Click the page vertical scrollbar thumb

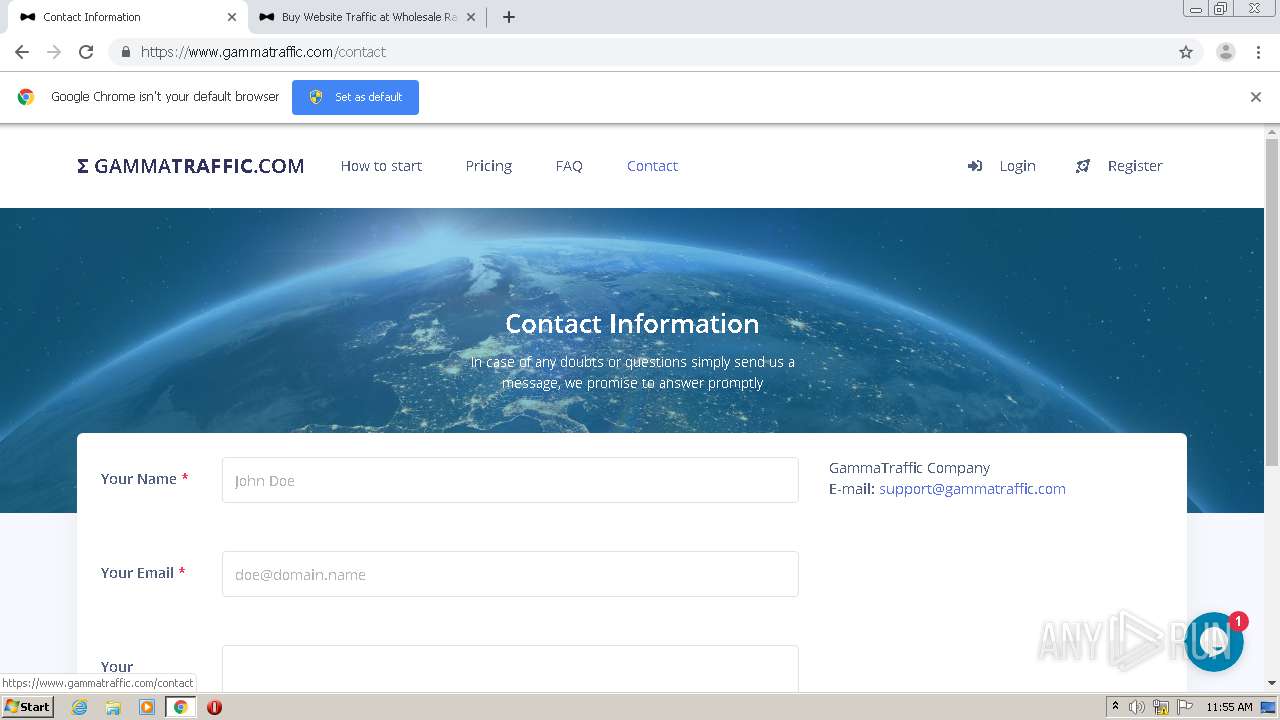pyautogui.click(x=1272, y=302)
